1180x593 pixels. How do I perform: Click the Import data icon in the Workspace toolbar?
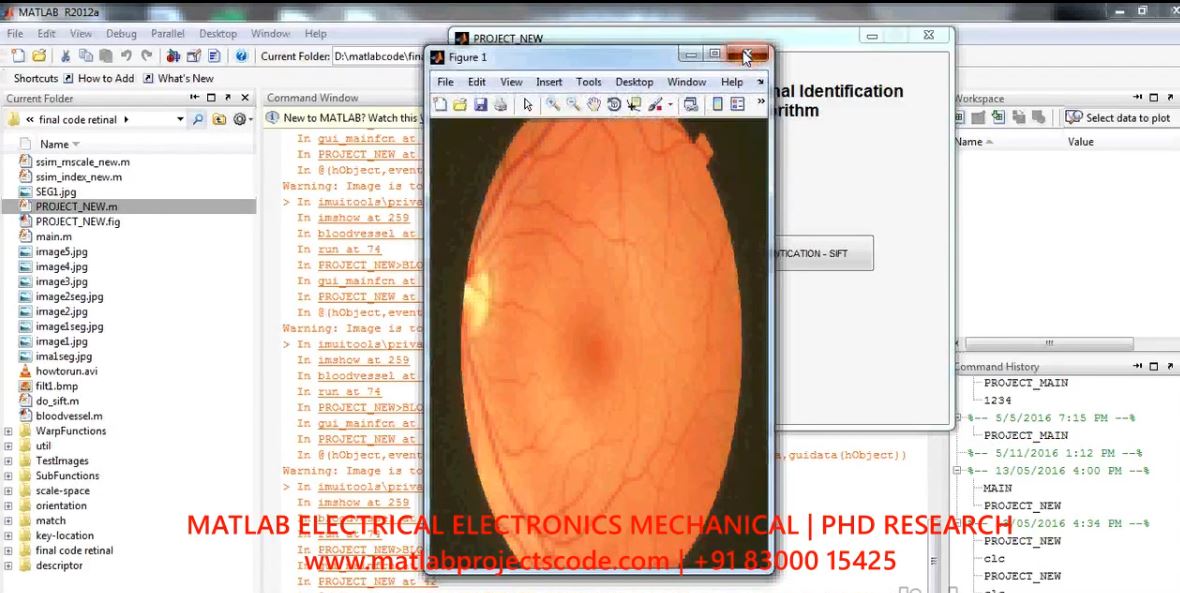tap(998, 117)
